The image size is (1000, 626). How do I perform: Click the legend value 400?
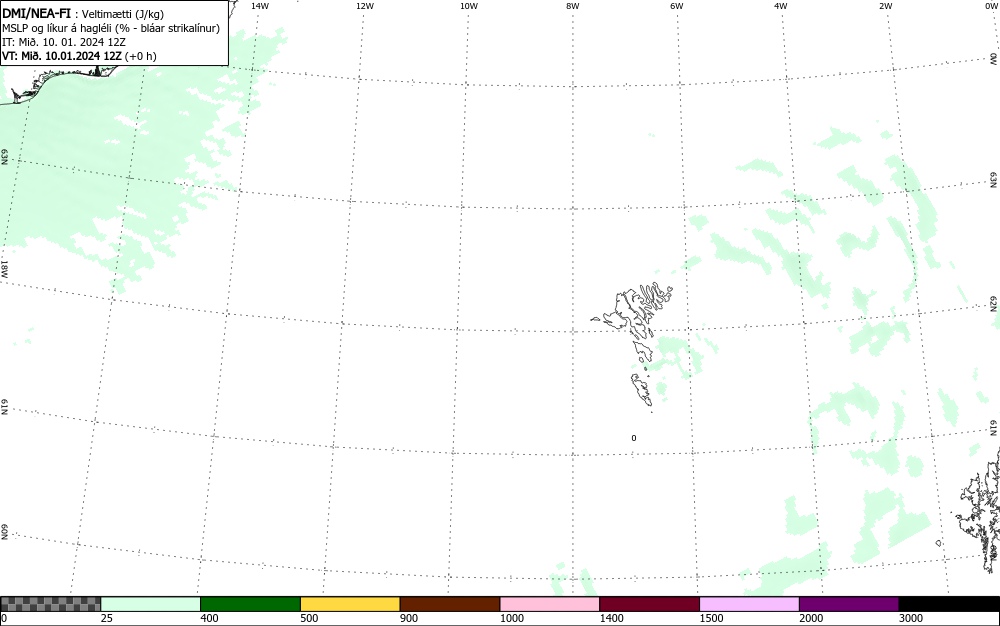coord(209,618)
